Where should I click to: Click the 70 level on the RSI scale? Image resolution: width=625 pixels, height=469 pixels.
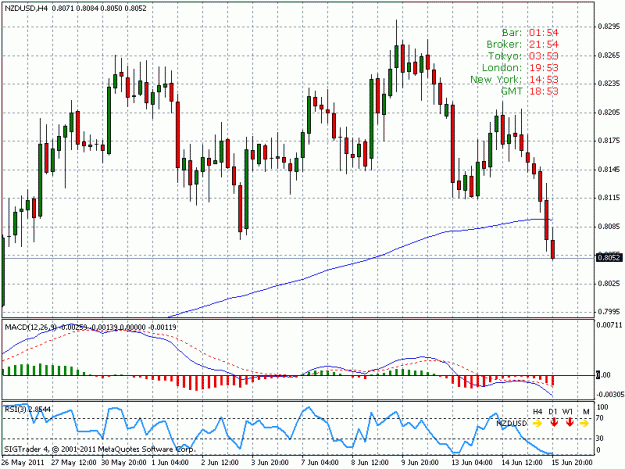[x=600, y=418]
